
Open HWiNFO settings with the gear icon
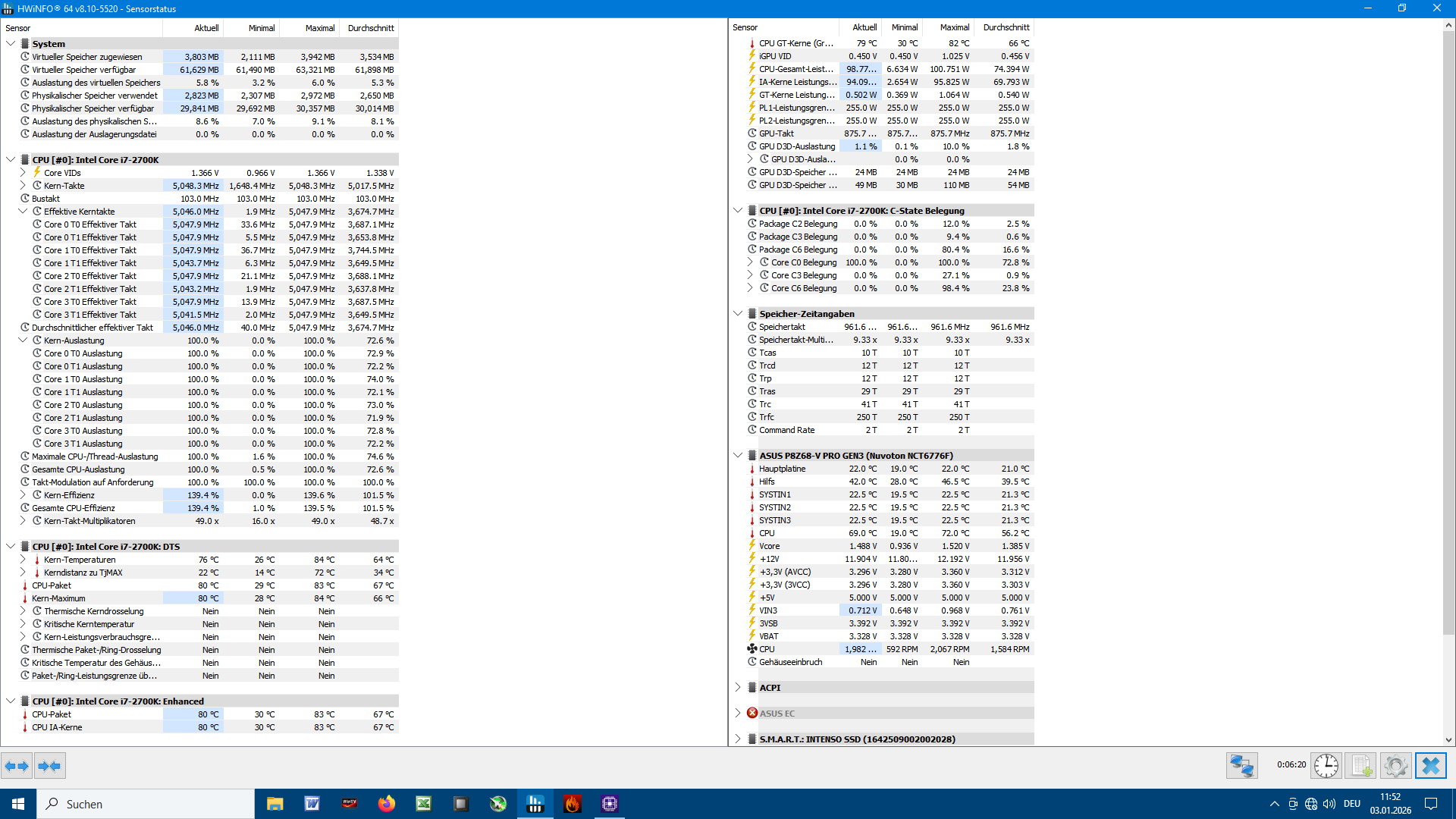pos(1396,765)
